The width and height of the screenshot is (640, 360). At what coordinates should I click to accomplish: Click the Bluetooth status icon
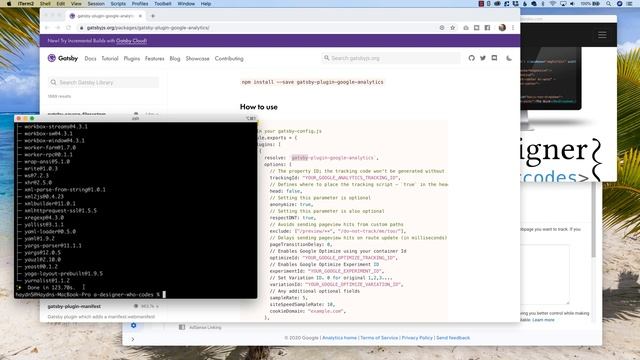click(543, 4)
